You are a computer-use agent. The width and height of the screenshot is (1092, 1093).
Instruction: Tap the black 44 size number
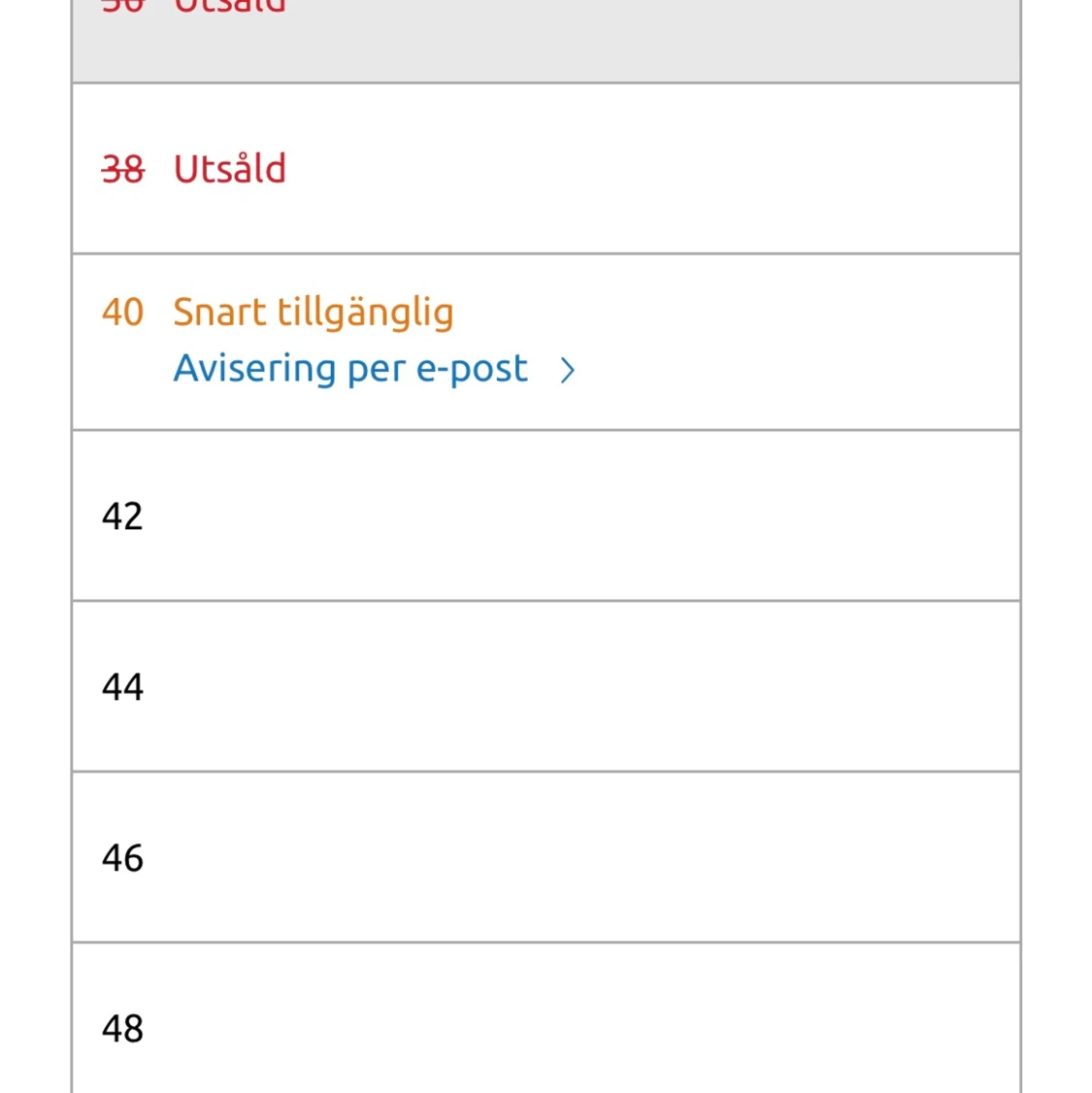coord(122,687)
